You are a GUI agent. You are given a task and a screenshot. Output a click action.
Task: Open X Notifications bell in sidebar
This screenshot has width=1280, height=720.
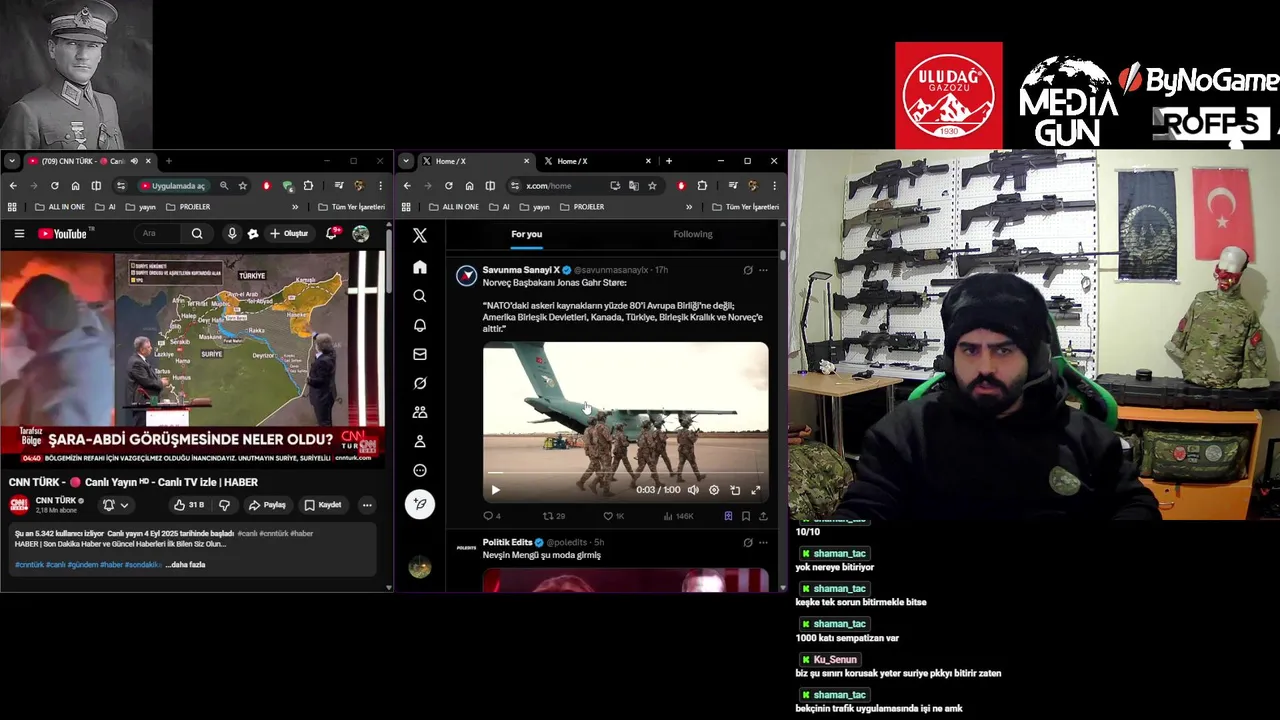420,325
